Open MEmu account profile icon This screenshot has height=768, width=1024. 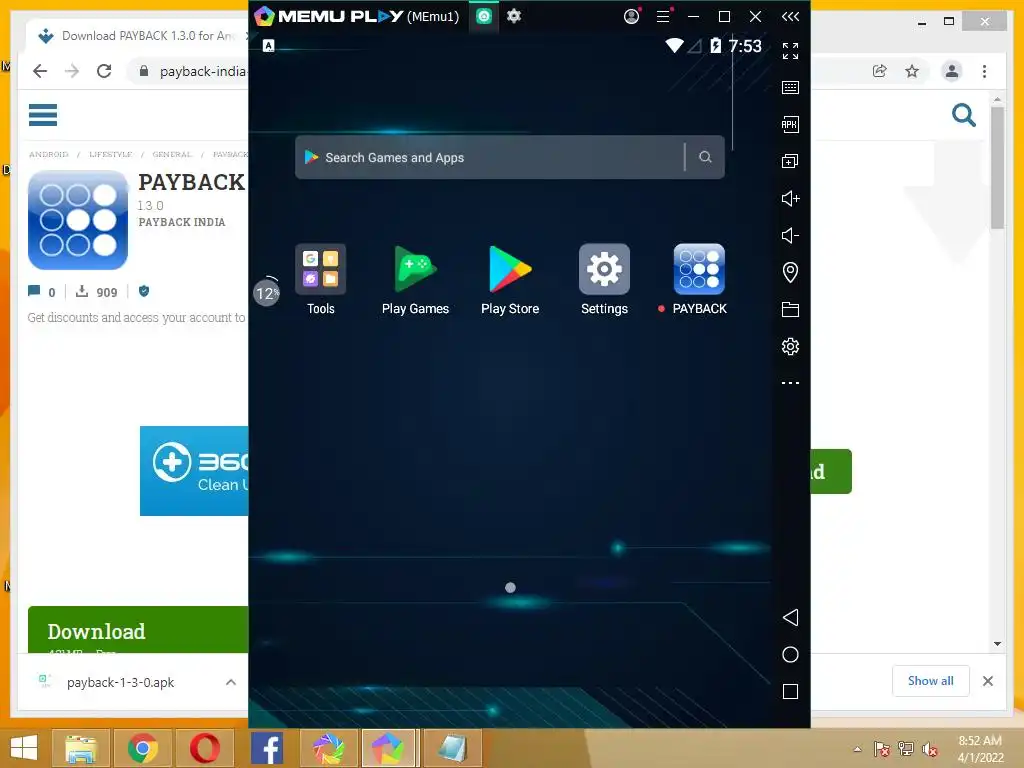pos(632,16)
